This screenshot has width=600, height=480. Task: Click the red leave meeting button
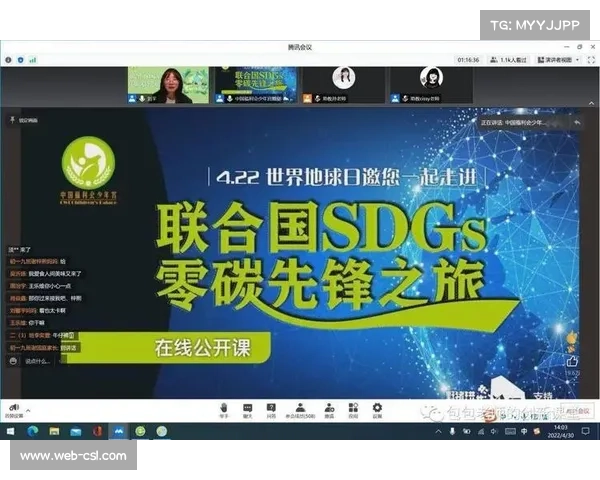click(x=578, y=411)
